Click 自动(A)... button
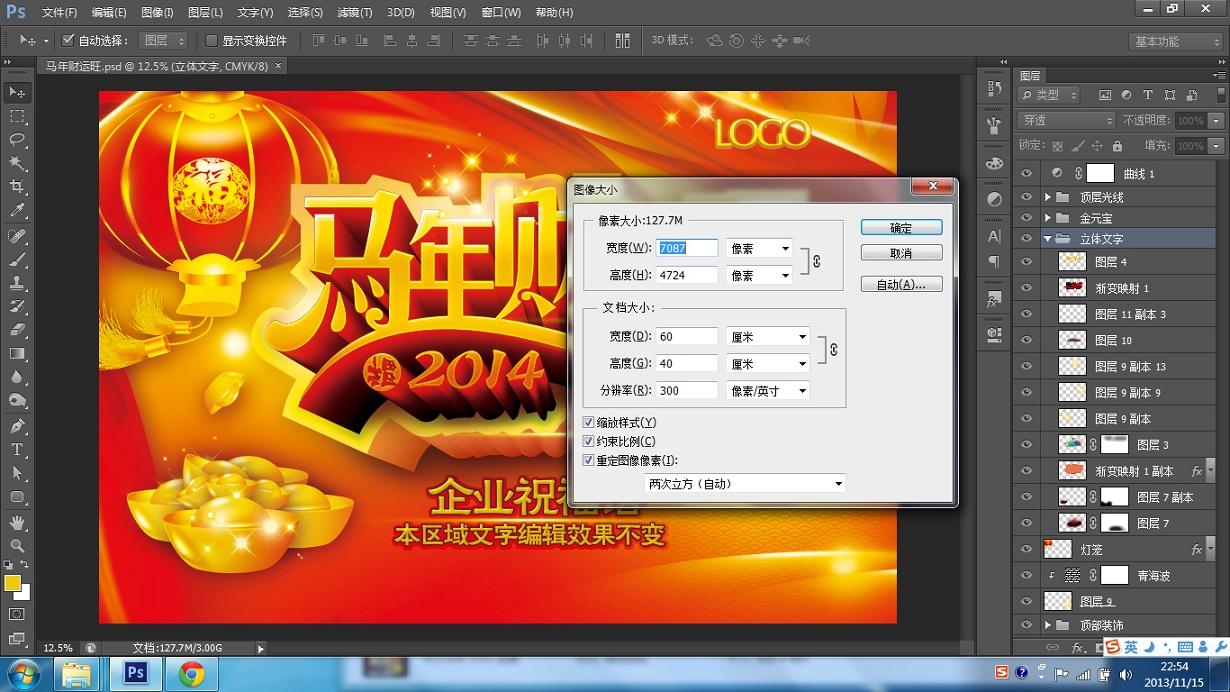This screenshot has height=692, width=1230. pyautogui.click(x=901, y=285)
